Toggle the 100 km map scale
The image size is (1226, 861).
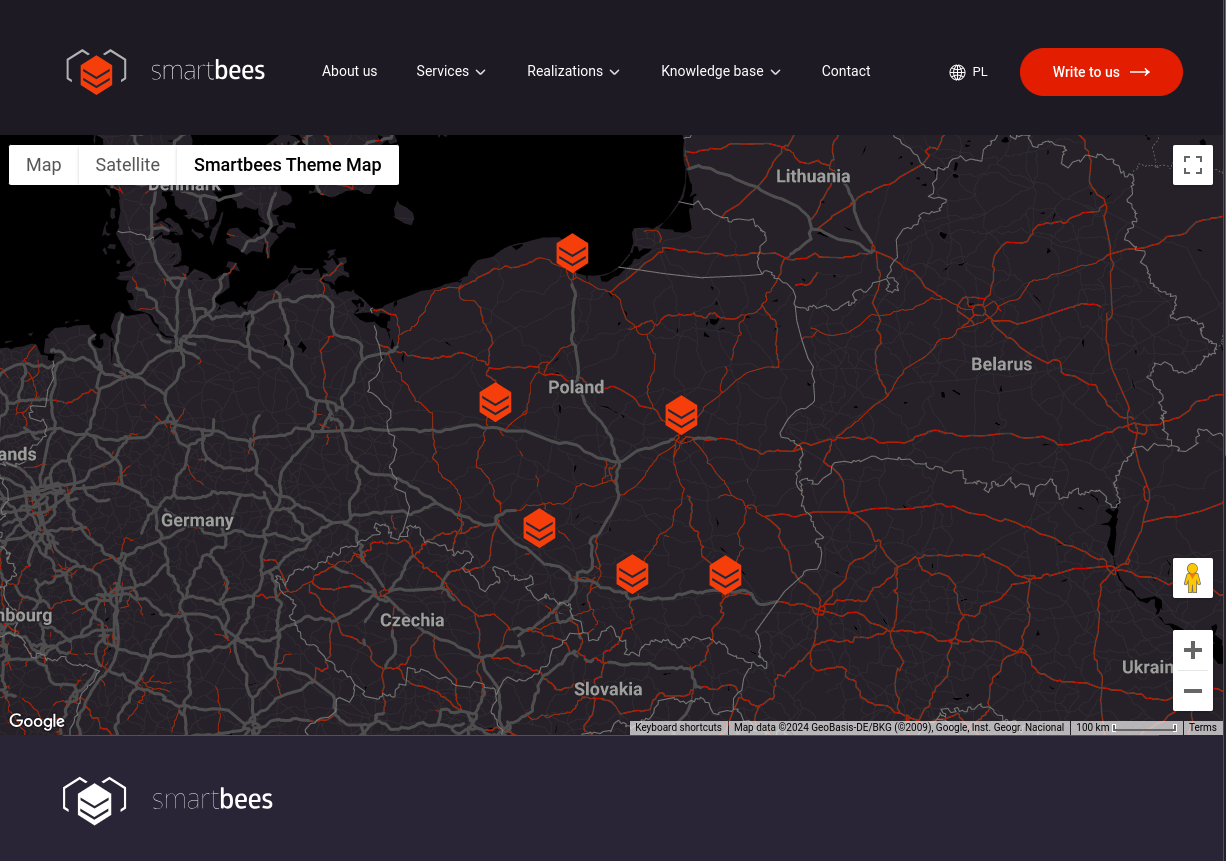[x=1126, y=728]
